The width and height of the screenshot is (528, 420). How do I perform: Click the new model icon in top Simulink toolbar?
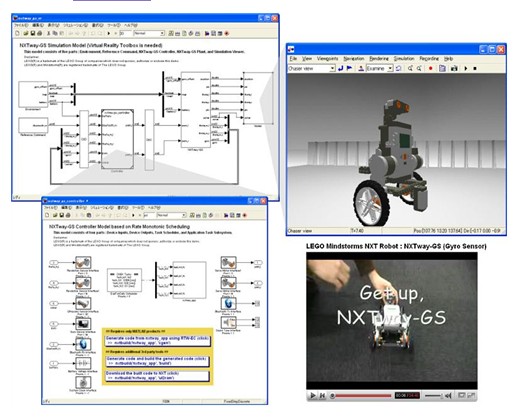click(18, 33)
